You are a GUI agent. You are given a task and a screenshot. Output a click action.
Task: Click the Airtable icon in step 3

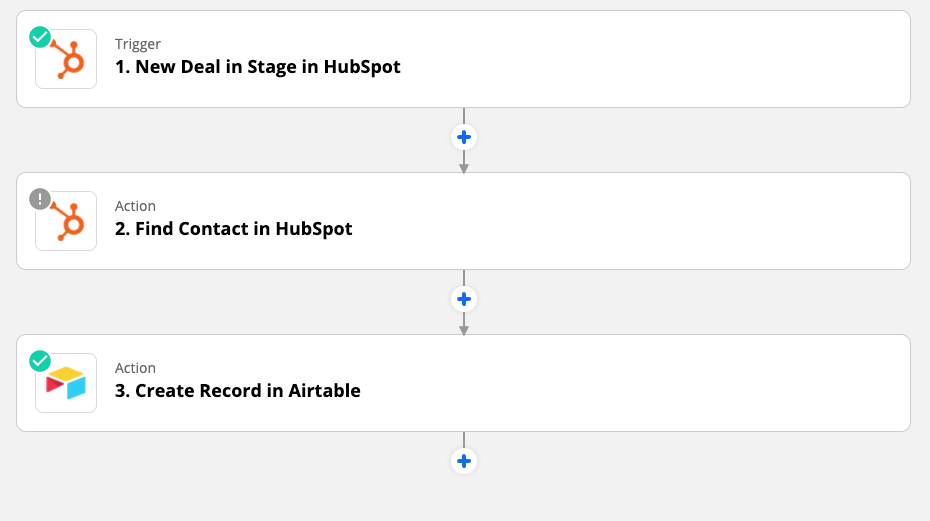tap(66, 383)
